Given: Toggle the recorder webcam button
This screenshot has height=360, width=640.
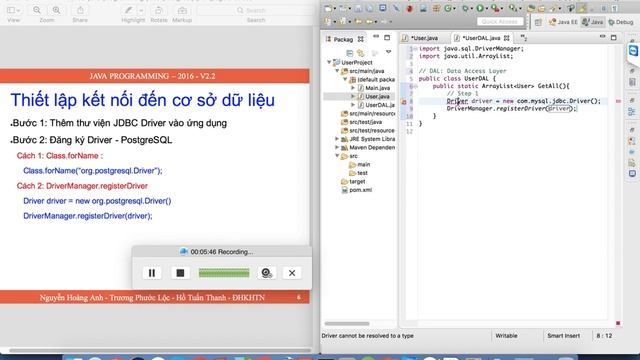Looking at the screenshot, I should coord(266,273).
